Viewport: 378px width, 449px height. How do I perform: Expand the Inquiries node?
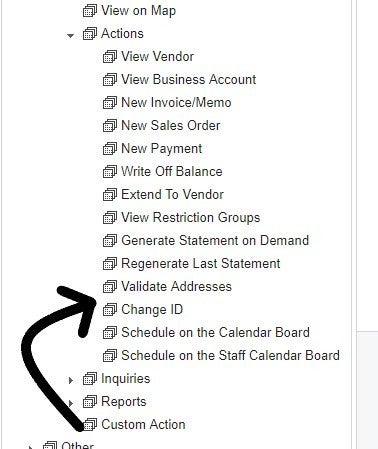[x=70, y=380]
